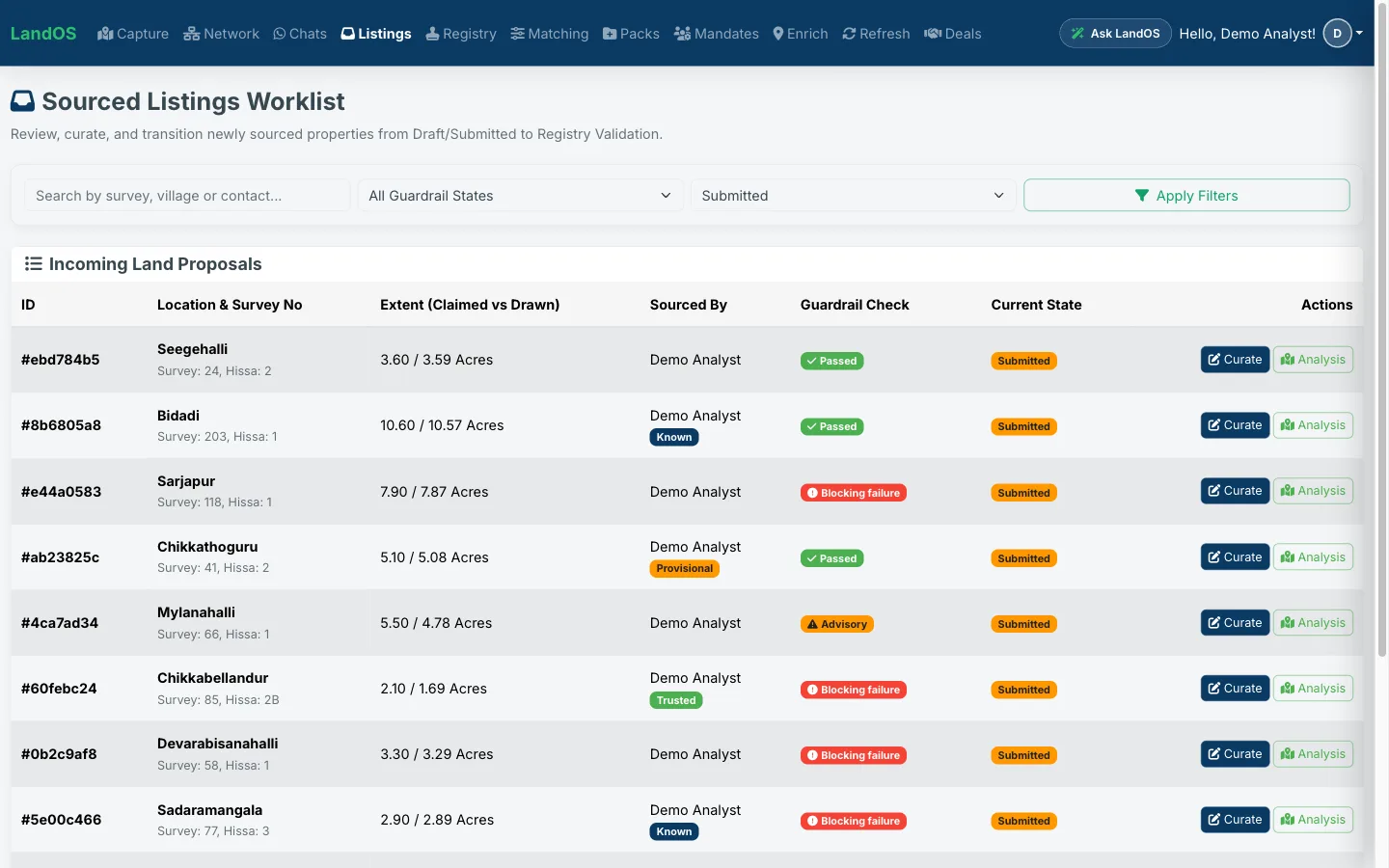Open Analysis for Devarabisanahalli listing
Screen dimensions: 1389x868
(1313, 754)
